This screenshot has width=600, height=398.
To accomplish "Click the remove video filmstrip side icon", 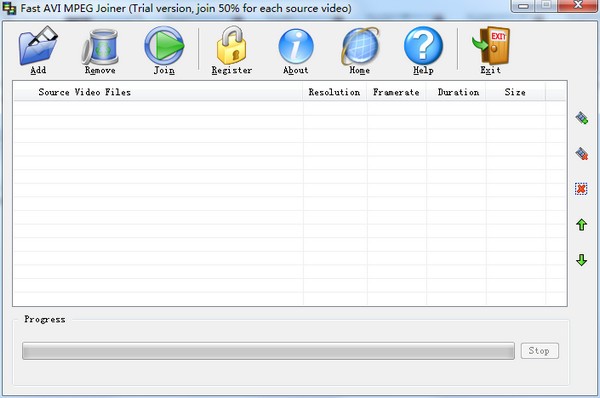I will 582,153.
